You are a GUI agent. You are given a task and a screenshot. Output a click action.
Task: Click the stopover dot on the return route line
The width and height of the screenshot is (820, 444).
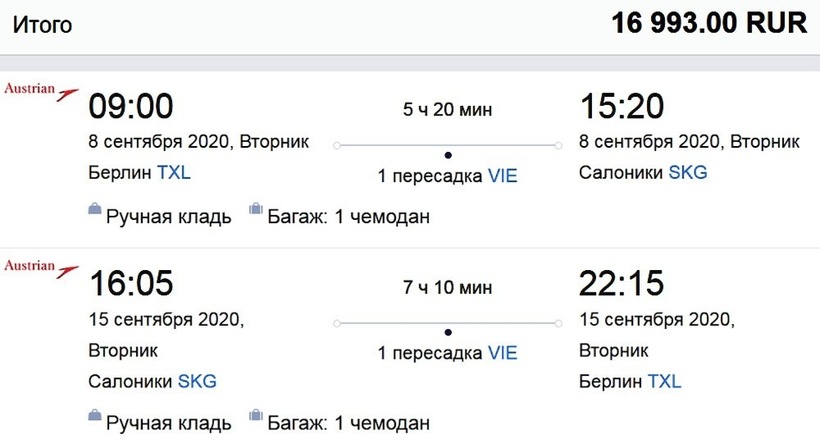click(x=448, y=331)
